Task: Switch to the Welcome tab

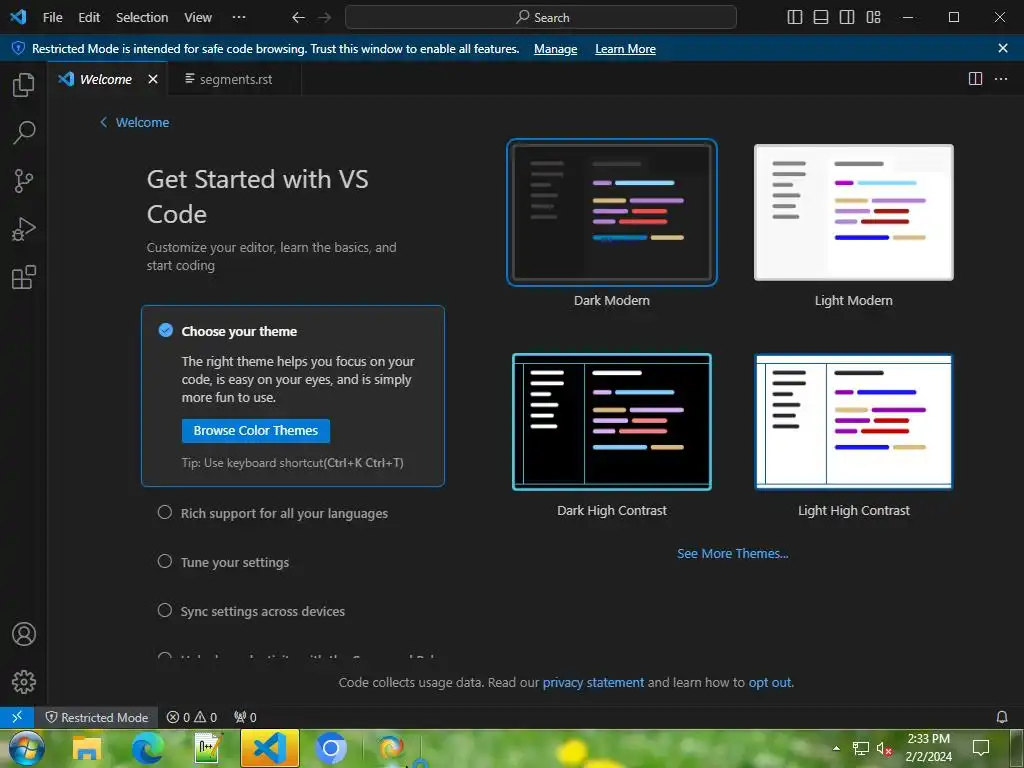Action: click(106, 79)
